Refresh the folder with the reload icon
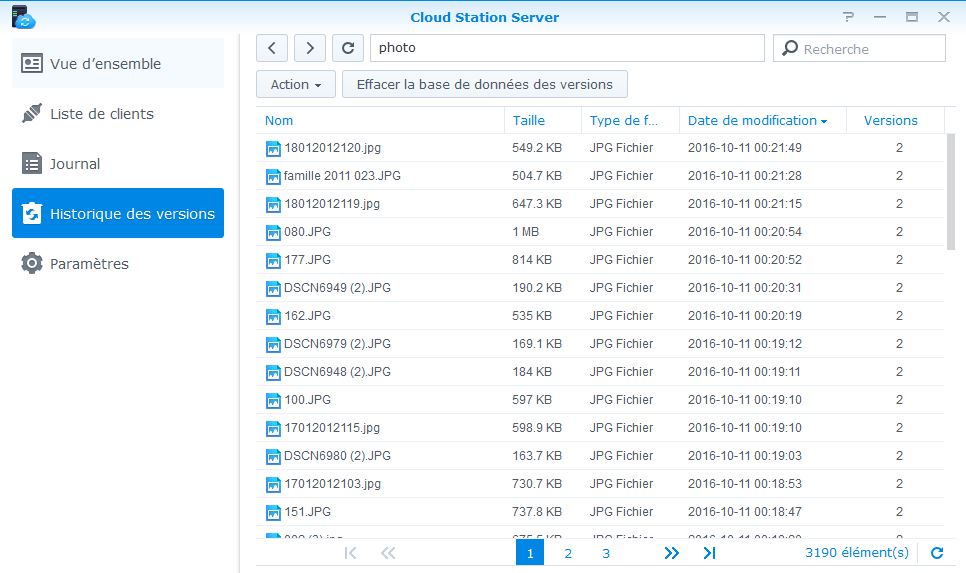 [x=347, y=48]
